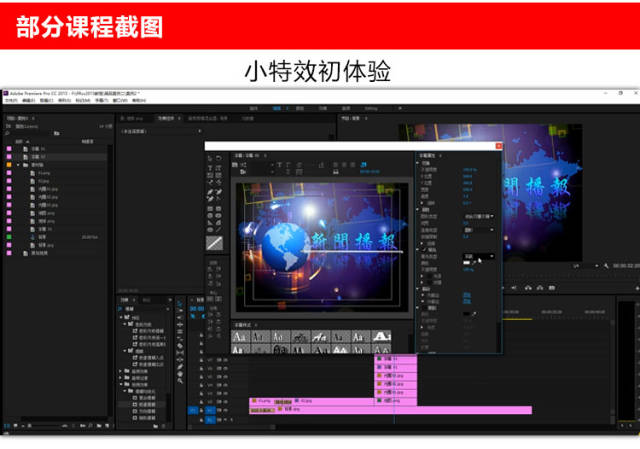Screen dimensions: 640x449
Task: Collapse the orange-labeled bin in project panel
Action: tap(18, 165)
